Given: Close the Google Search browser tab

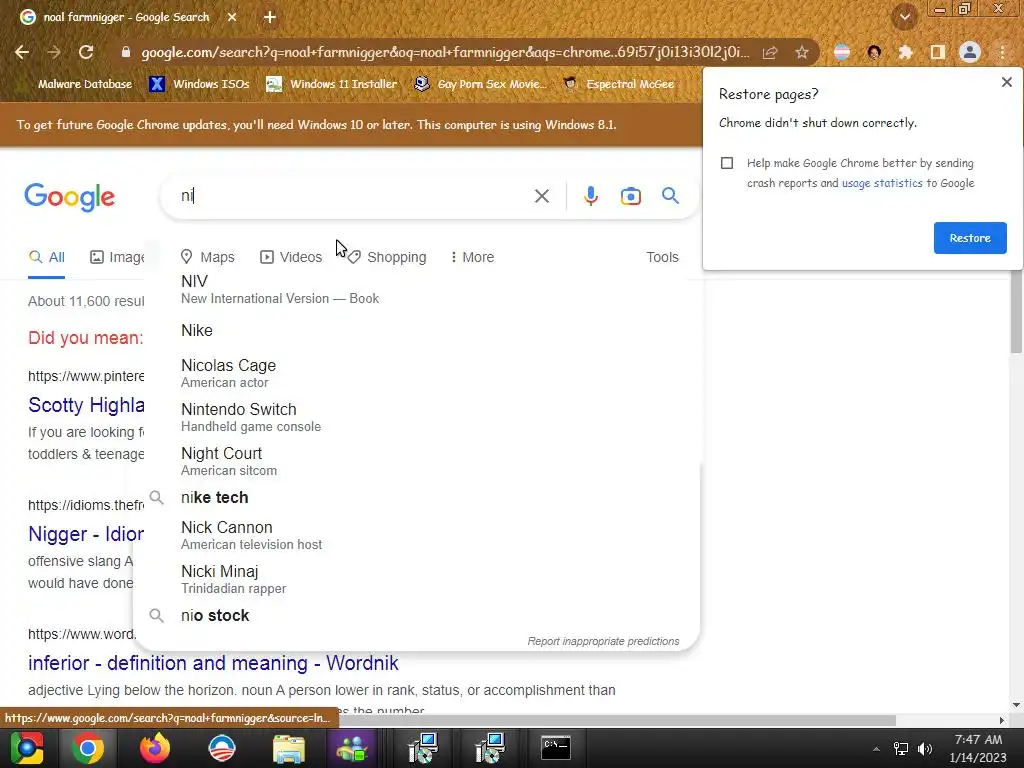Looking at the screenshot, I should pyautogui.click(x=232, y=17).
